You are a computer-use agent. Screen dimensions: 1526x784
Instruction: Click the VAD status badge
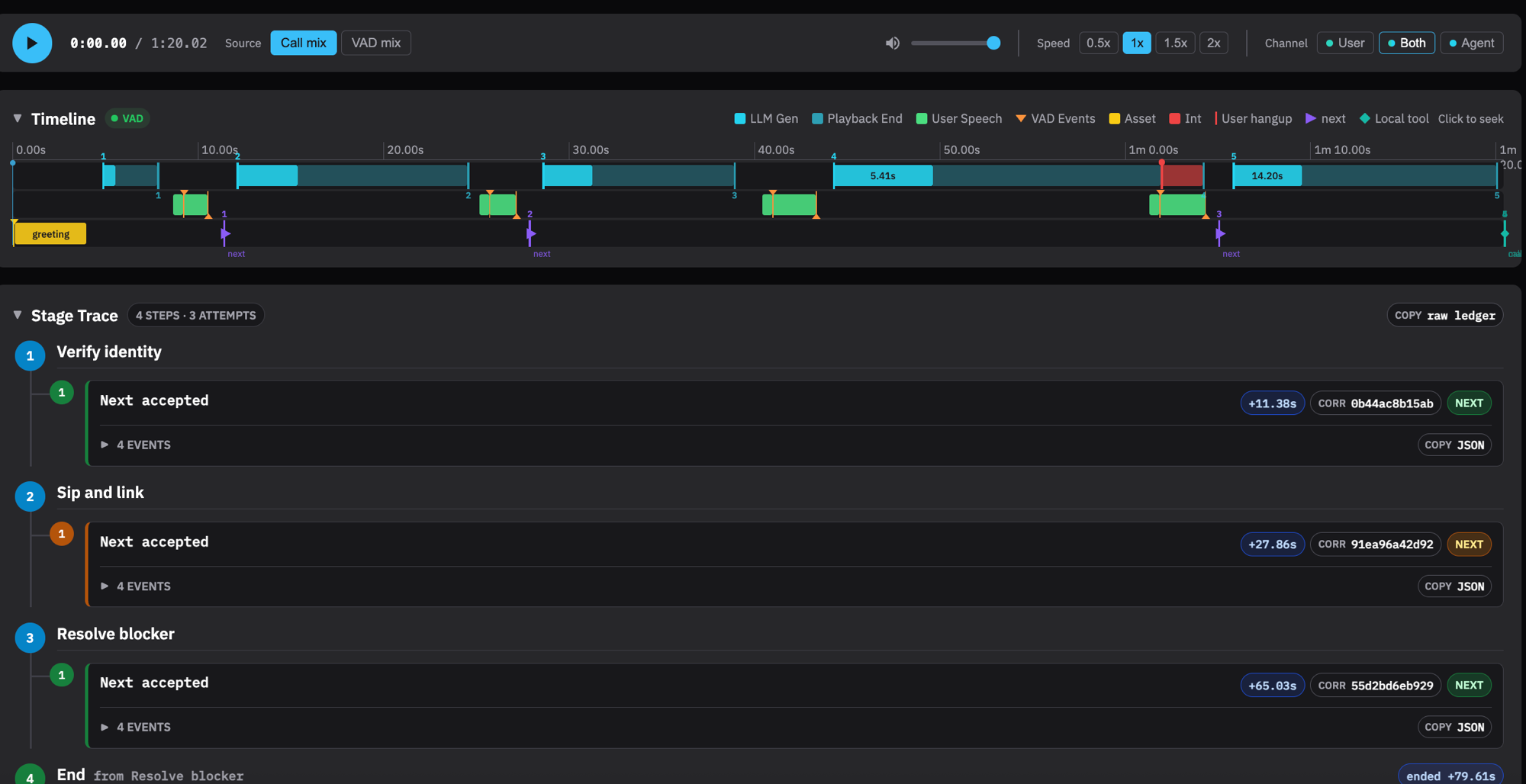[127, 118]
